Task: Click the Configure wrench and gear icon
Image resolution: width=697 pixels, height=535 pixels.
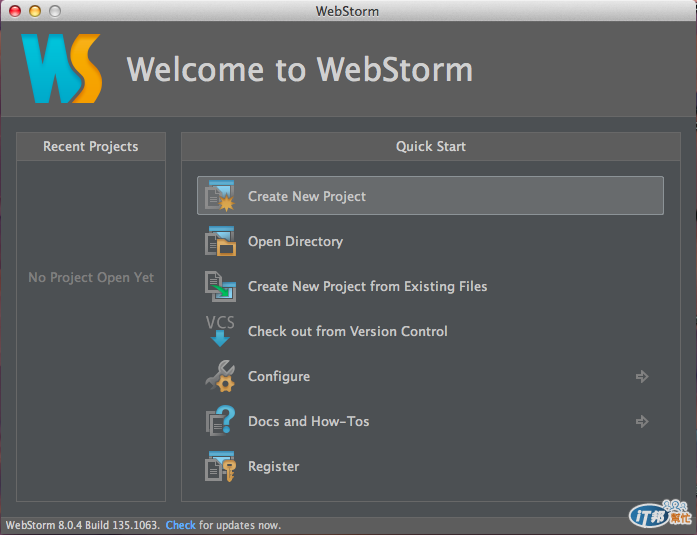Action: [220, 376]
